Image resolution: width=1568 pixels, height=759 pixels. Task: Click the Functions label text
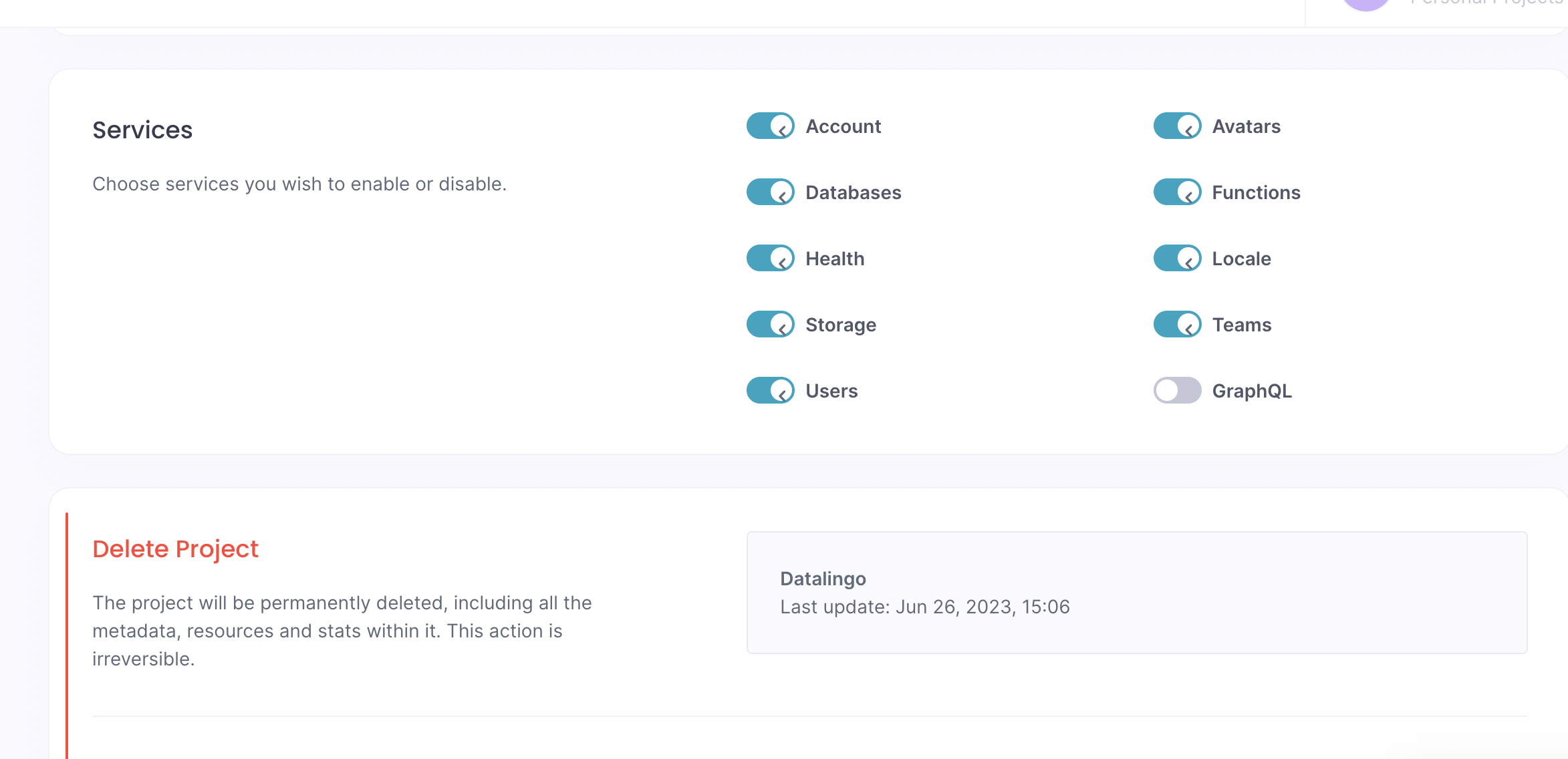coord(1256,192)
